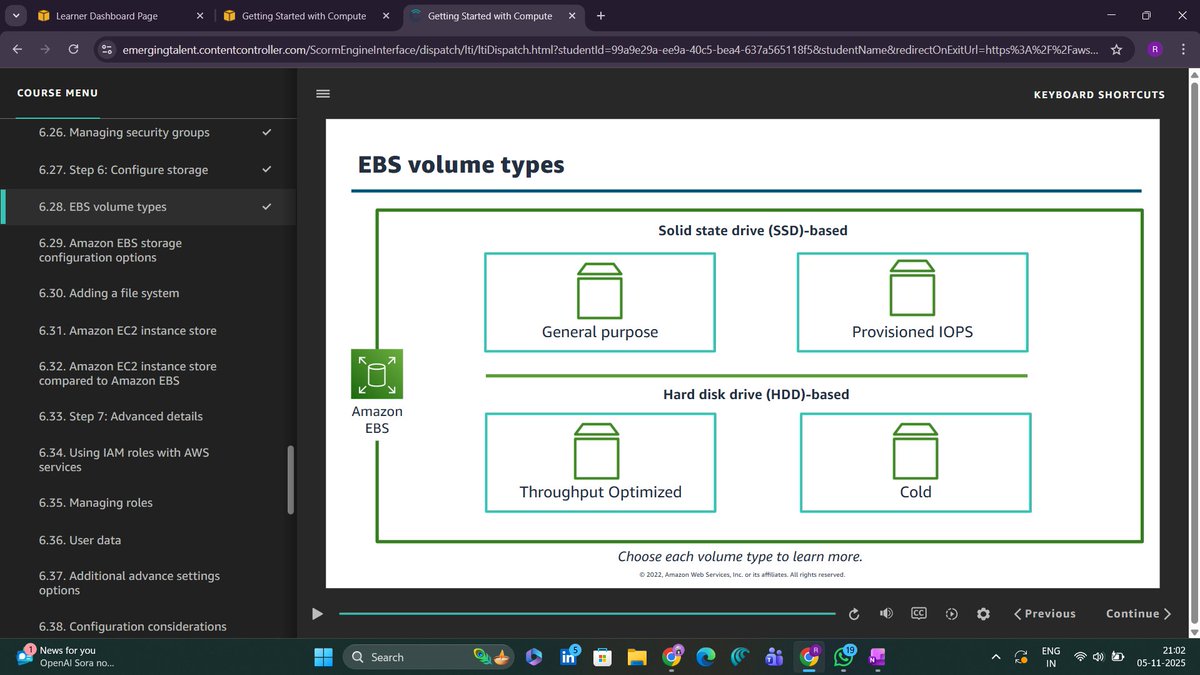
Task: Open 6.27. Step 6: Configure storage lesson
Action: pyautogui.click(x=148, y=170)
